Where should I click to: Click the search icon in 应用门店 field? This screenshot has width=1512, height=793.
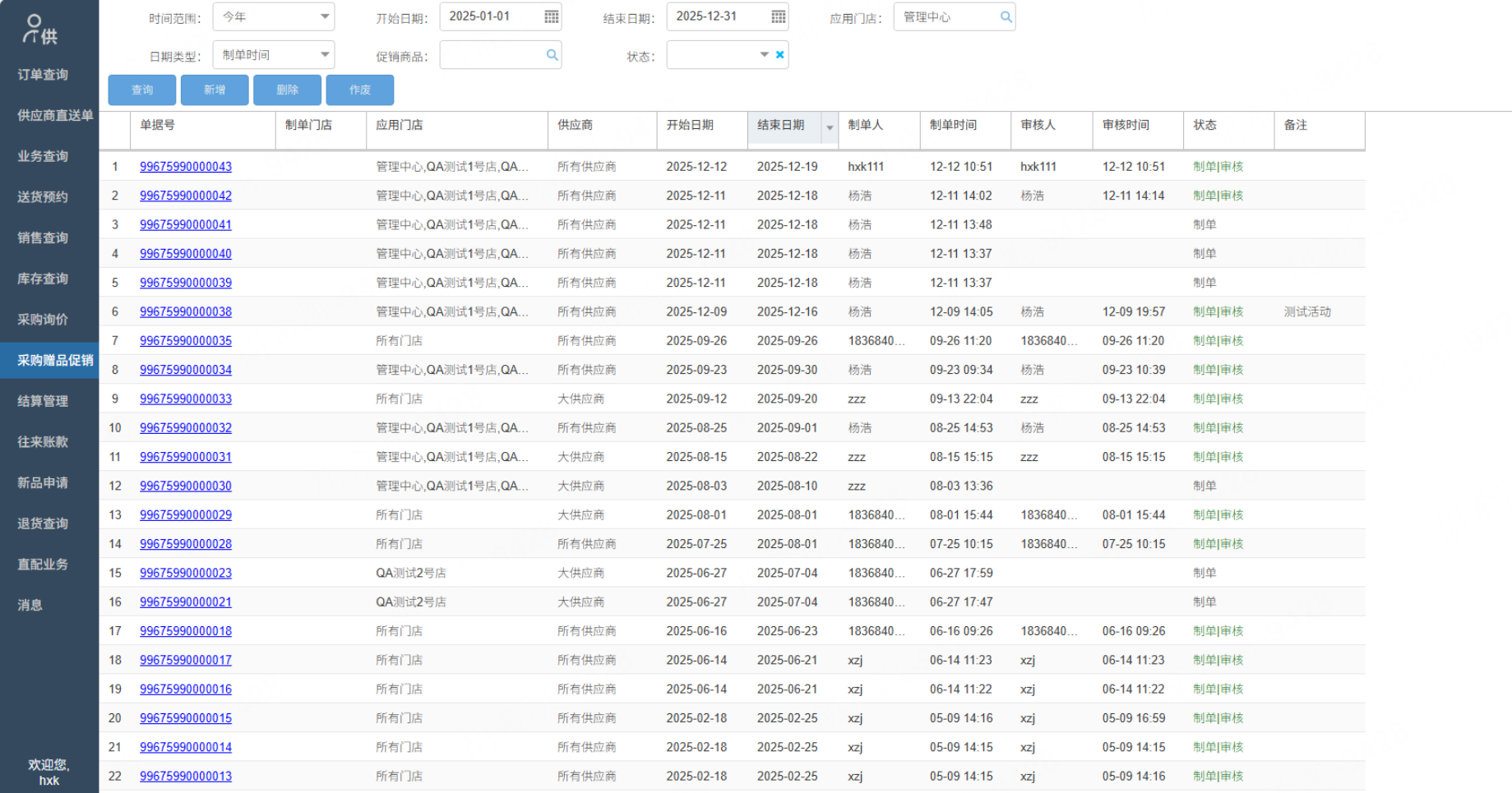point(1005,16)
